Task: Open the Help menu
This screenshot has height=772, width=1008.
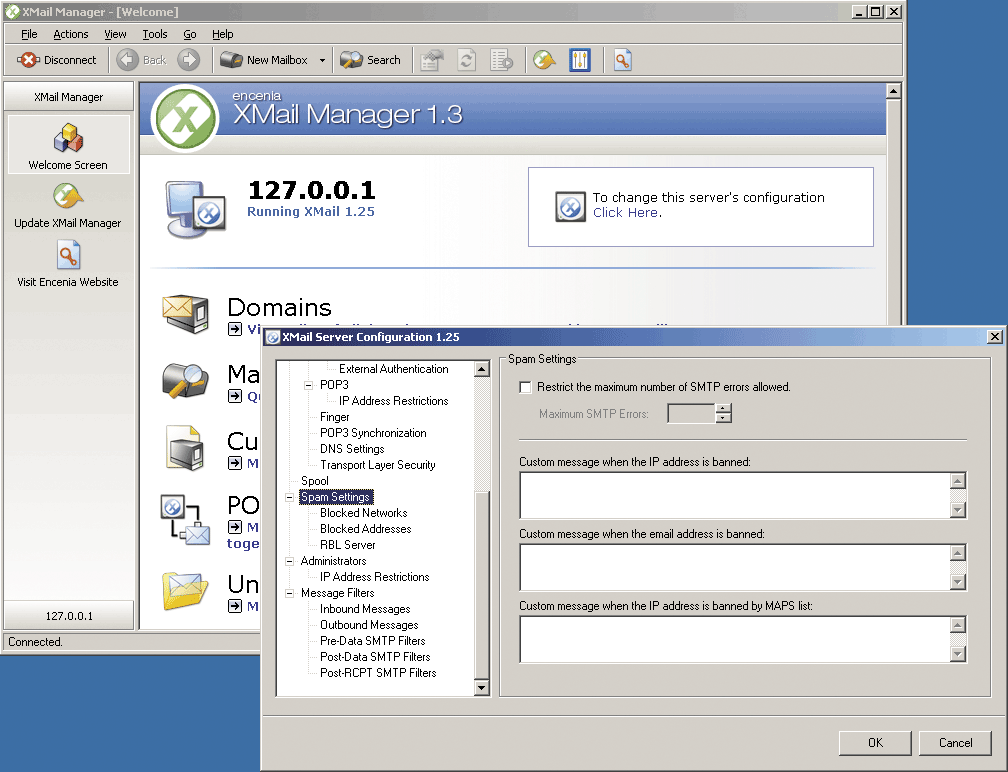Action: (222, 34)
